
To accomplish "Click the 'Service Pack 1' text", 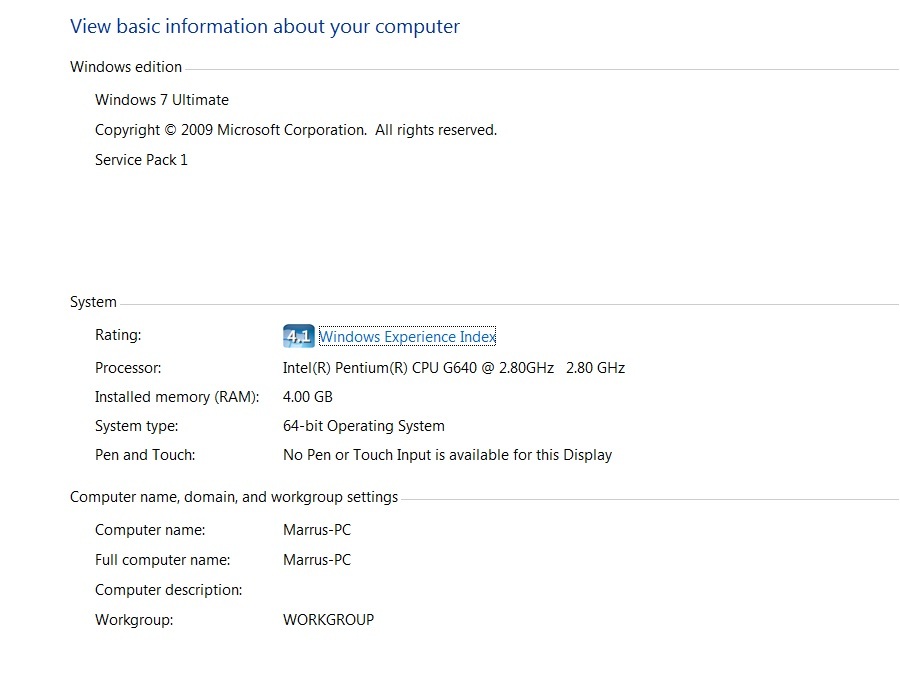I will point(141,160).
